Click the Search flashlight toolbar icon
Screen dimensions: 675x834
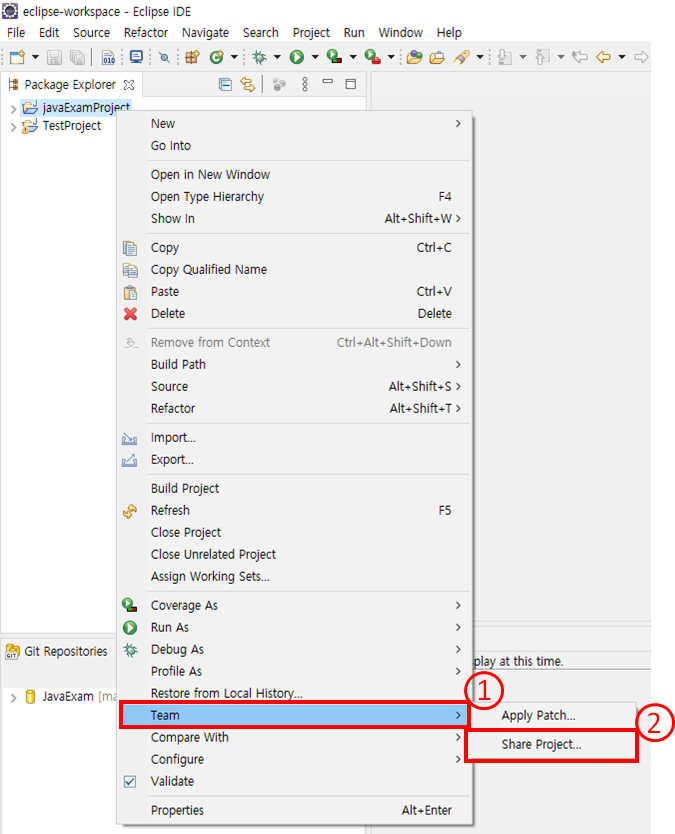point(462,57)
